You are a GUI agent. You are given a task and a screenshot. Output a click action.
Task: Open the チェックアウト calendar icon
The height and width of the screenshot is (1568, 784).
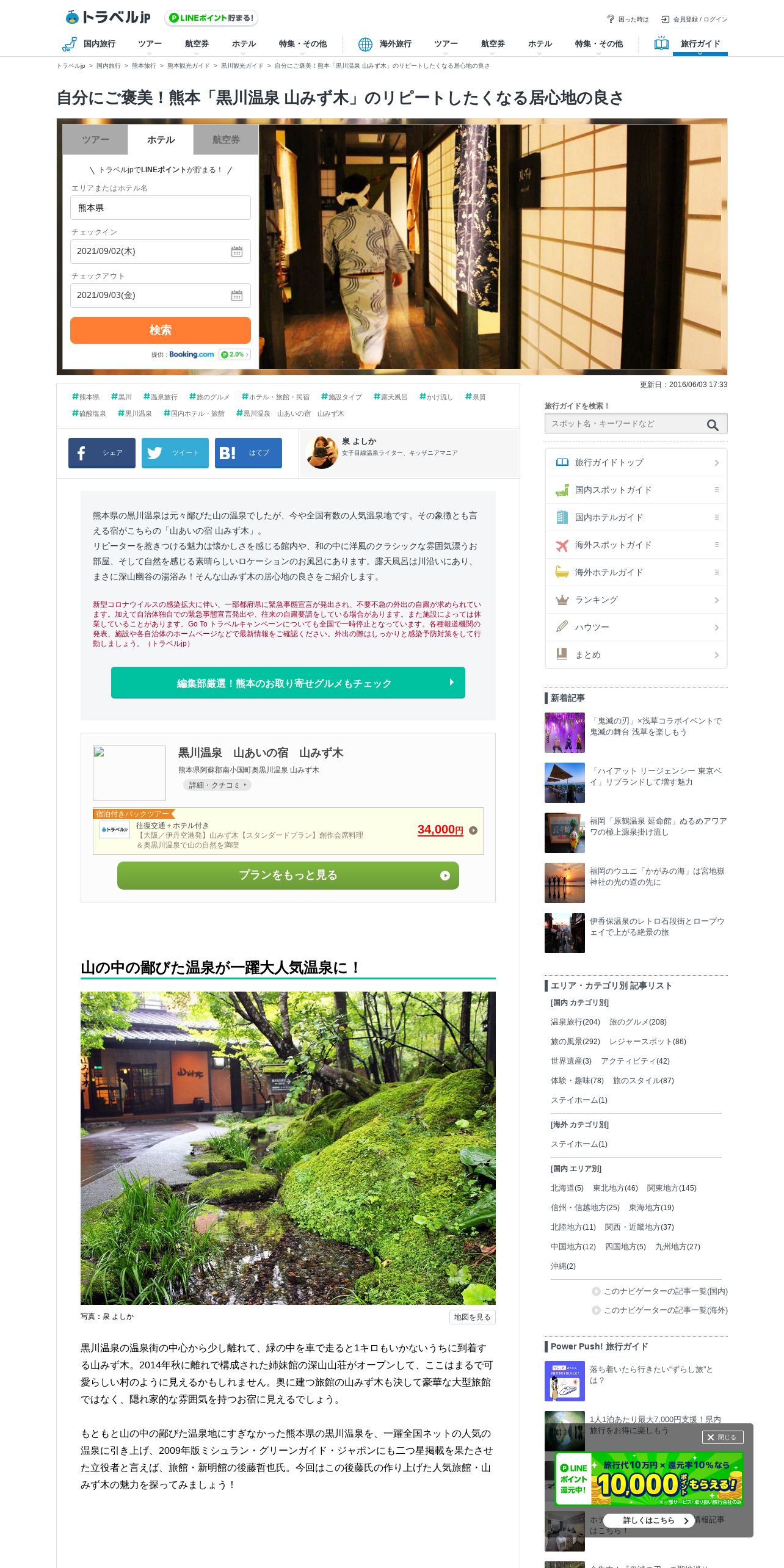pos(237,296)
